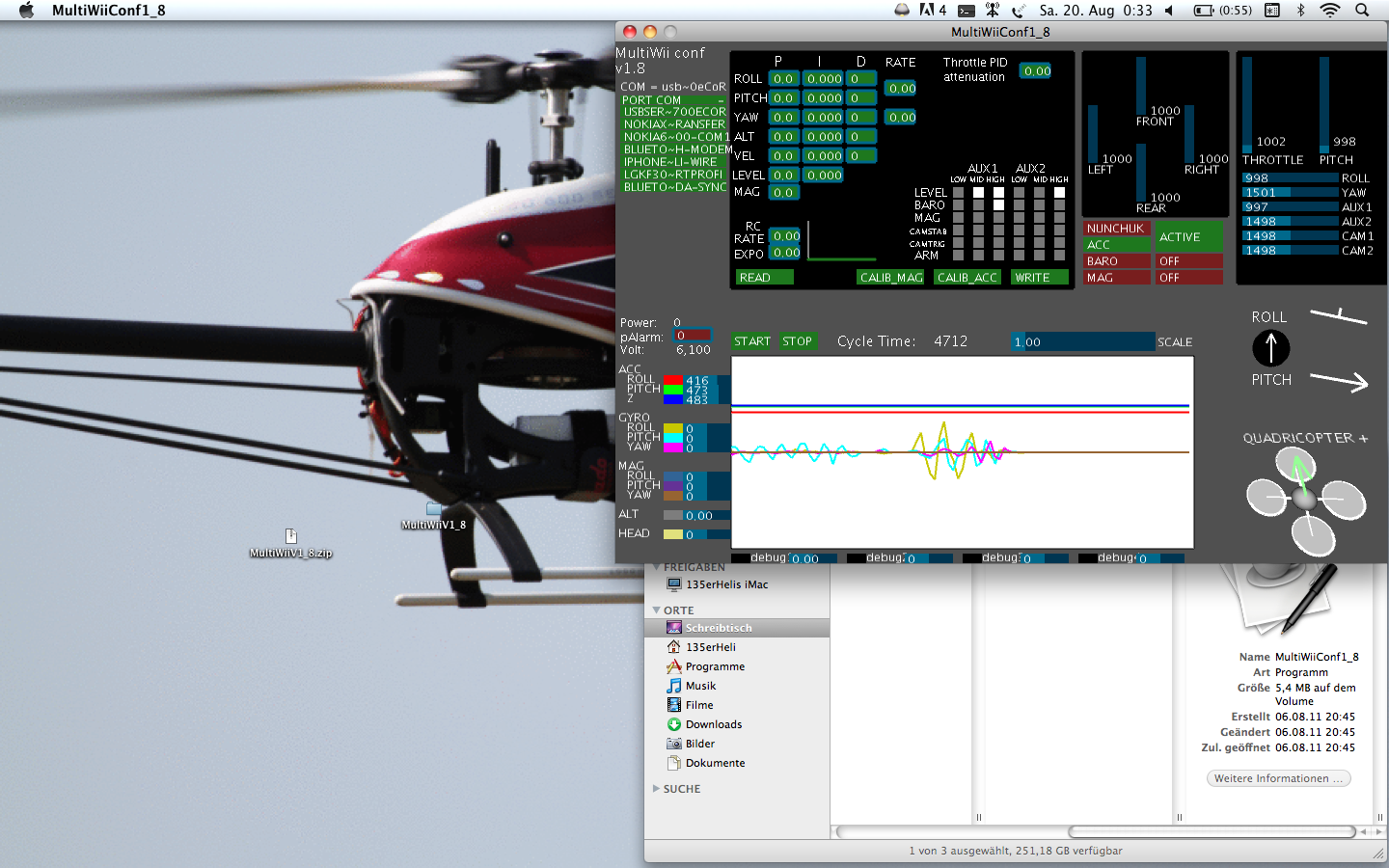1389x868 pixels.
Task: Open MultiWiiV1_8 folder on desktop
Action: click(x=434, y=516)
